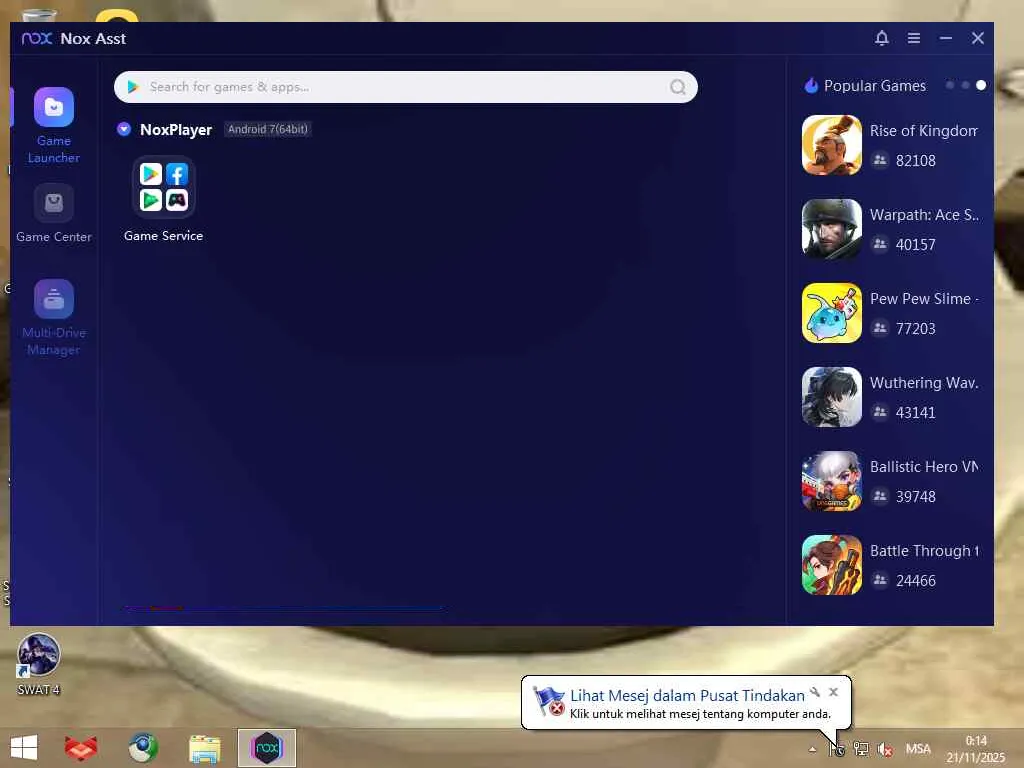Collapse the NoxPlayer section arrow
Image resolution: width=1024 pixels, height=768 pixels.
click(123, 129)
